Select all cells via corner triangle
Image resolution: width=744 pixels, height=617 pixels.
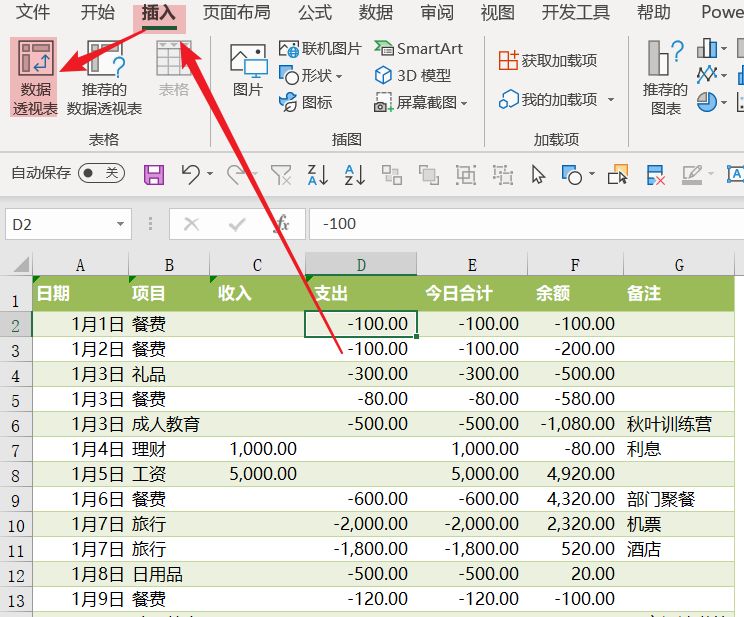20,264
